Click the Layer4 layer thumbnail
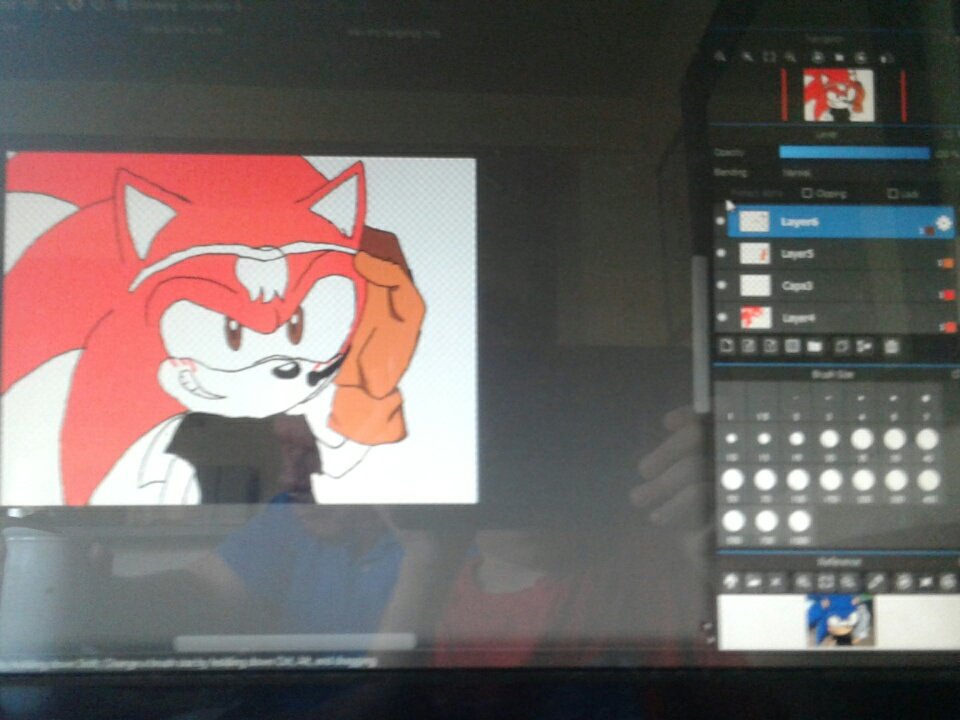 (x=755, y=317)
